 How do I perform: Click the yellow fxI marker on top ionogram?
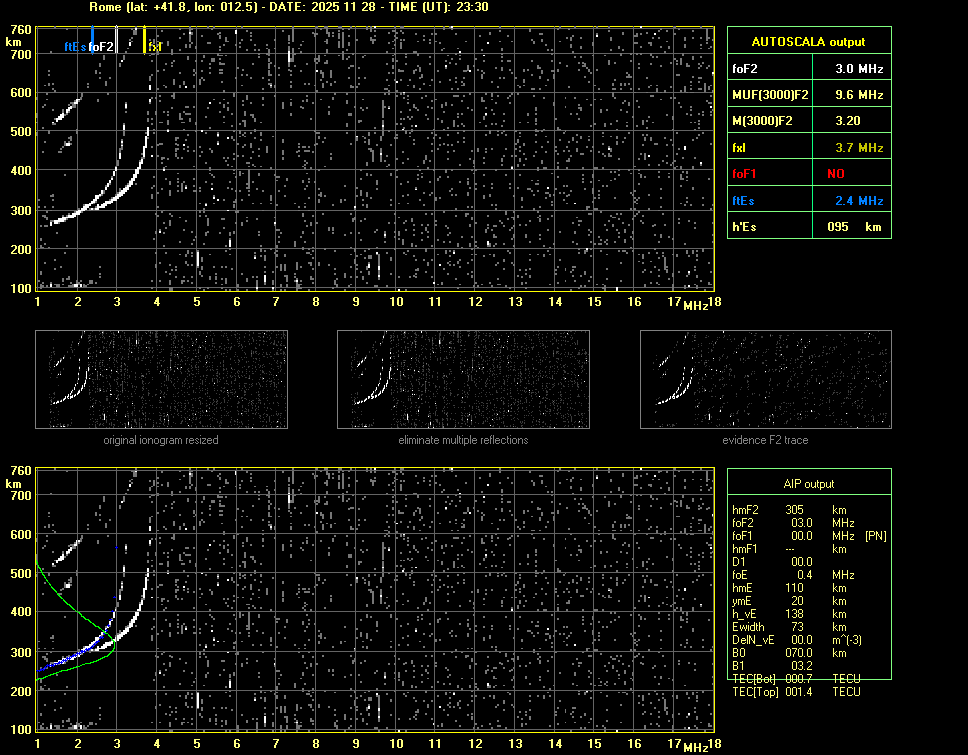pos(154,46)
